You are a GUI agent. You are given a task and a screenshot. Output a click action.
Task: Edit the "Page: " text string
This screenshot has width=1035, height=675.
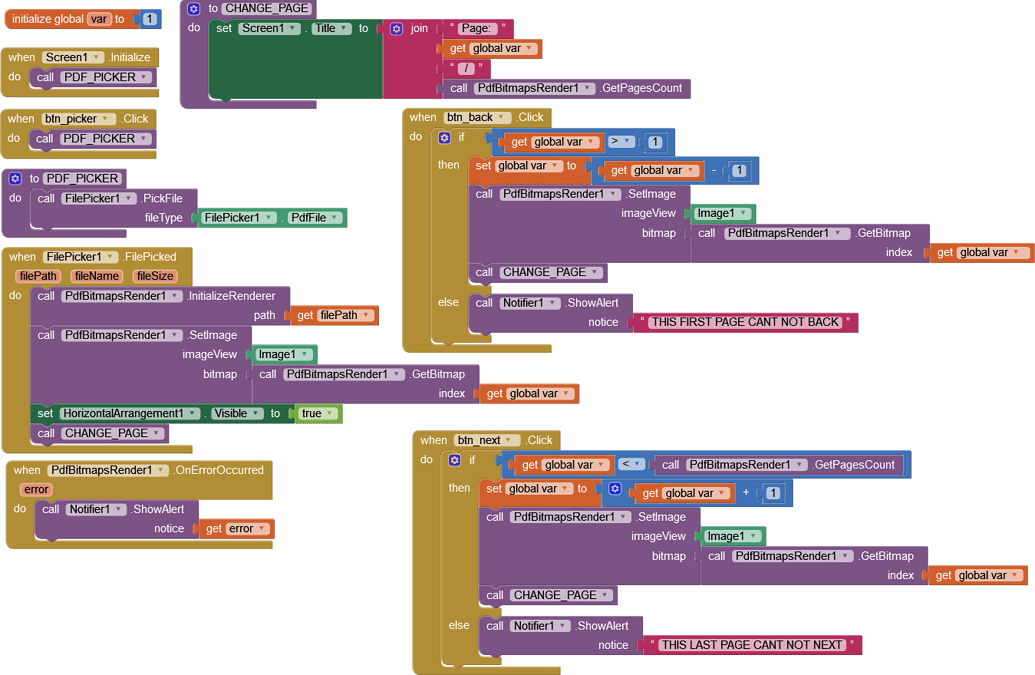[479, 28]
